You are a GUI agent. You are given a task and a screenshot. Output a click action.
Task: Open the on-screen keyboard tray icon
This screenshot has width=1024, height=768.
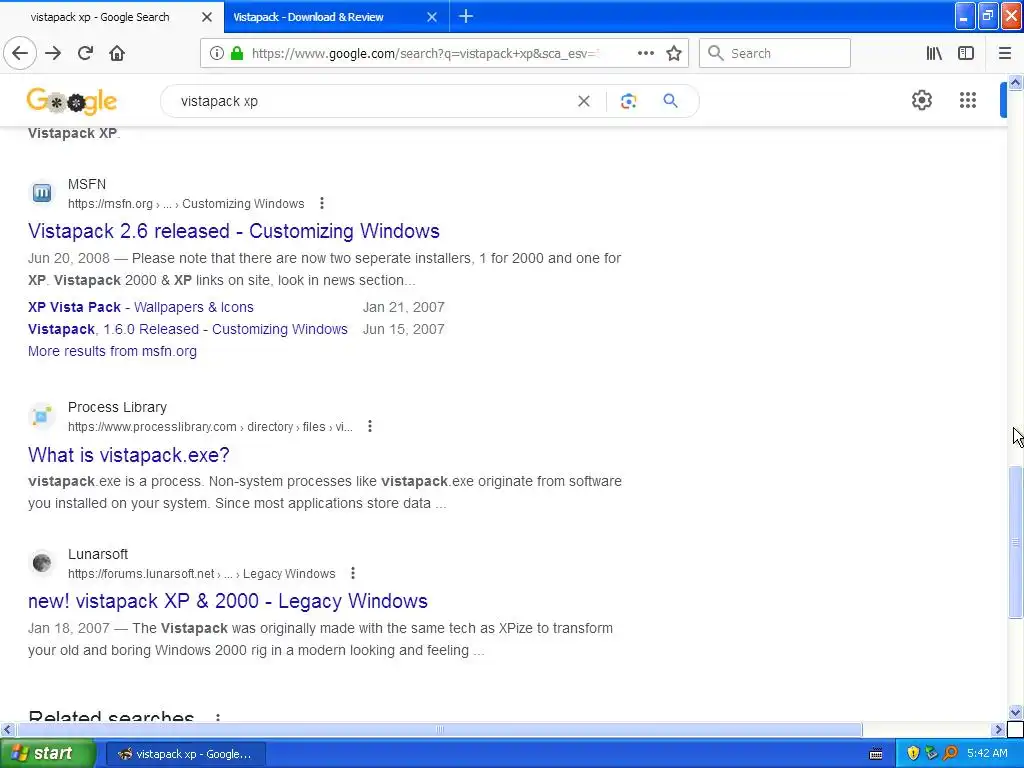876,754
